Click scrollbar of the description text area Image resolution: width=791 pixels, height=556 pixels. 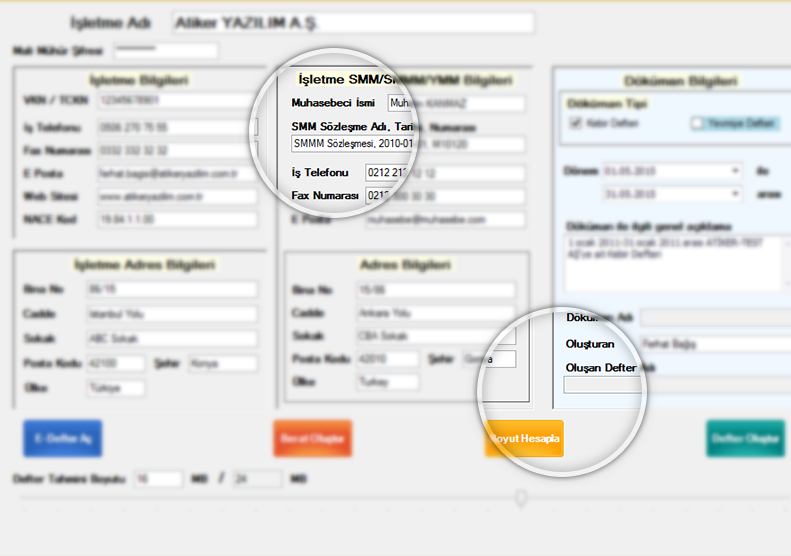[787, 263]
